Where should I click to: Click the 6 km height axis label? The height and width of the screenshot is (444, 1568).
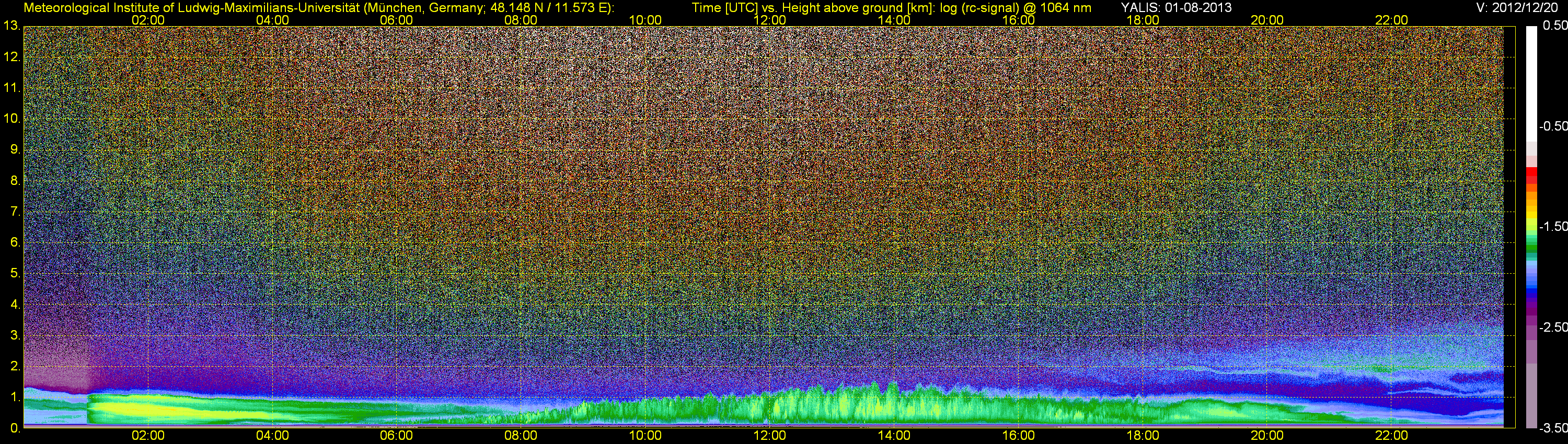pyautogui.click(x=15, y=242)
